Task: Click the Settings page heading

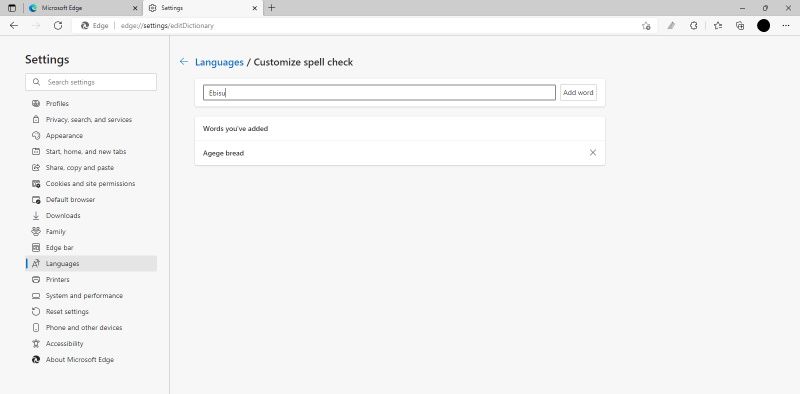Action: click(x=47, y=60)
